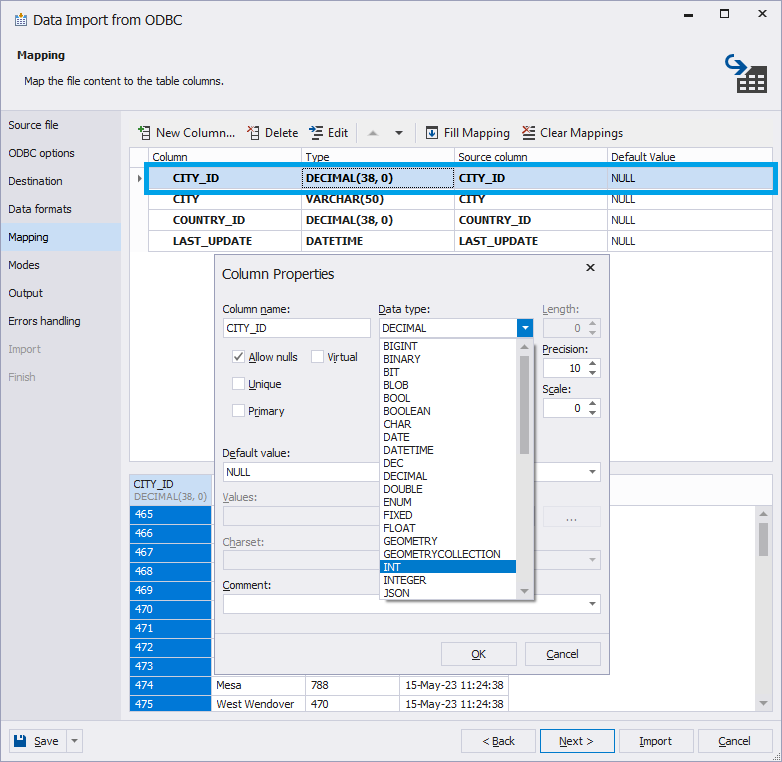
Task: Collapse the Data type dropdown arrow
Action: pos(525,328)
